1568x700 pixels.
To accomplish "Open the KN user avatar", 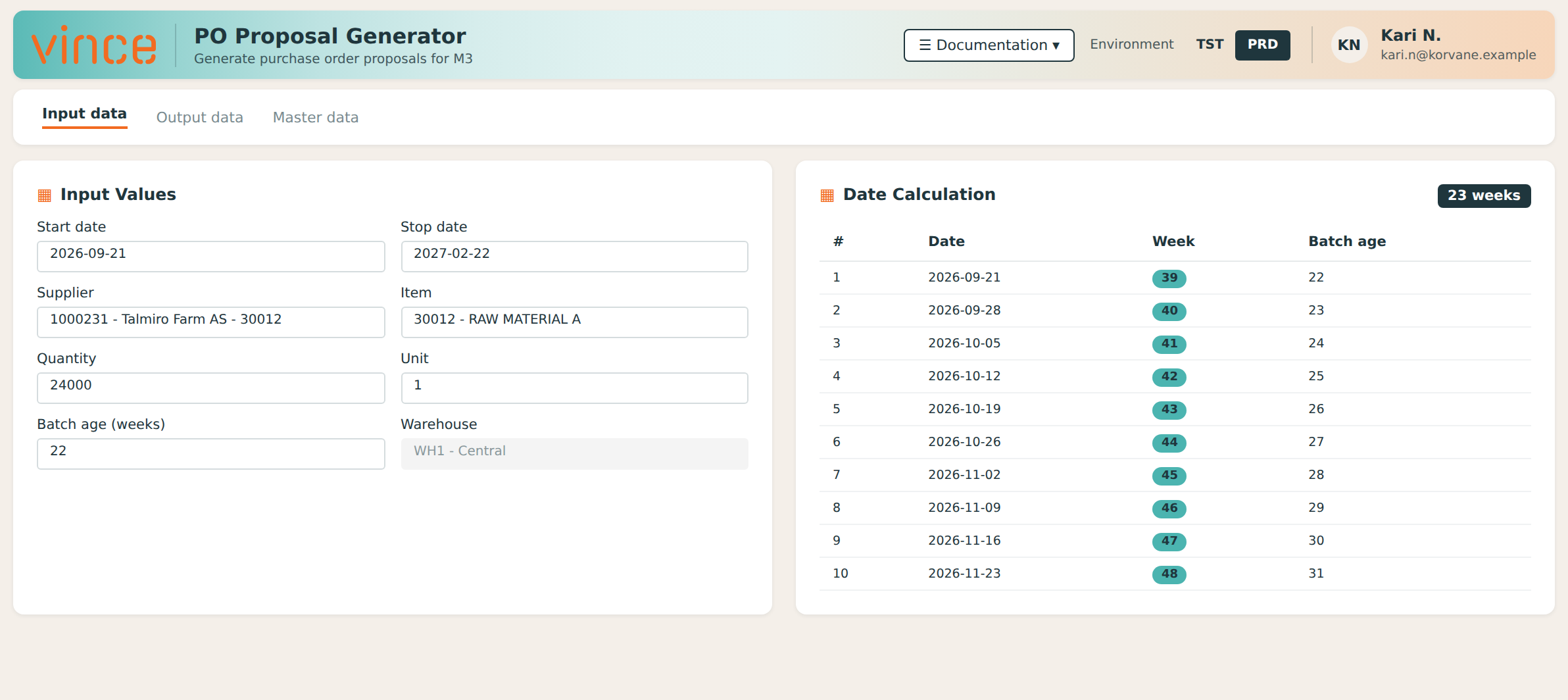I will [x=1349, y=45].
